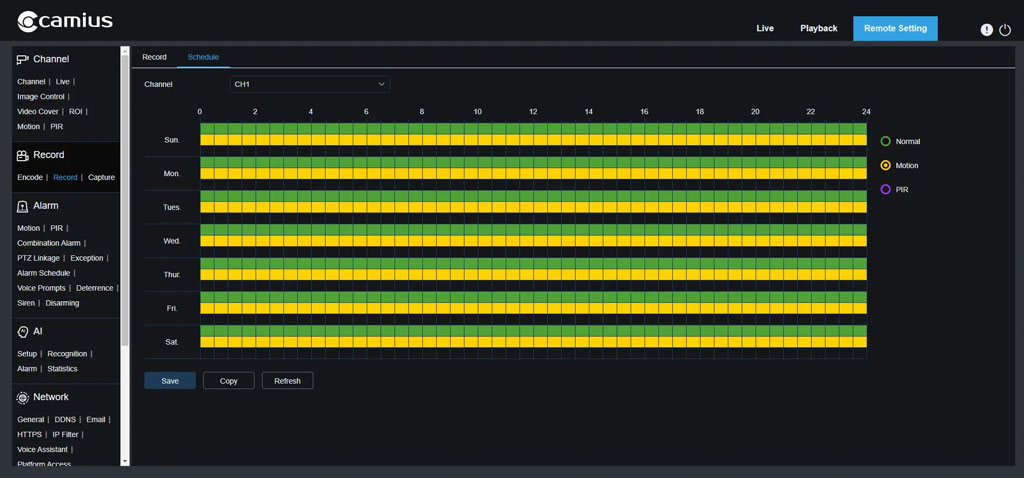The height and width of the screenshot is (478, 1024).
Task: Open the Channel CH1 dropdown
Action: 309,85
